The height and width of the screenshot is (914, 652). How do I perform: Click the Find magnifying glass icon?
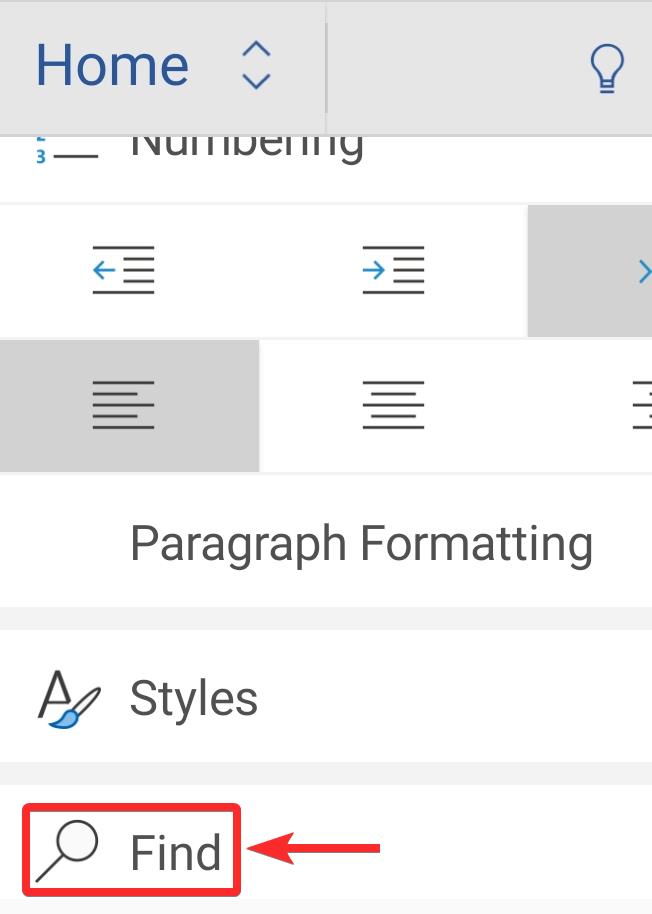point(67,853)
